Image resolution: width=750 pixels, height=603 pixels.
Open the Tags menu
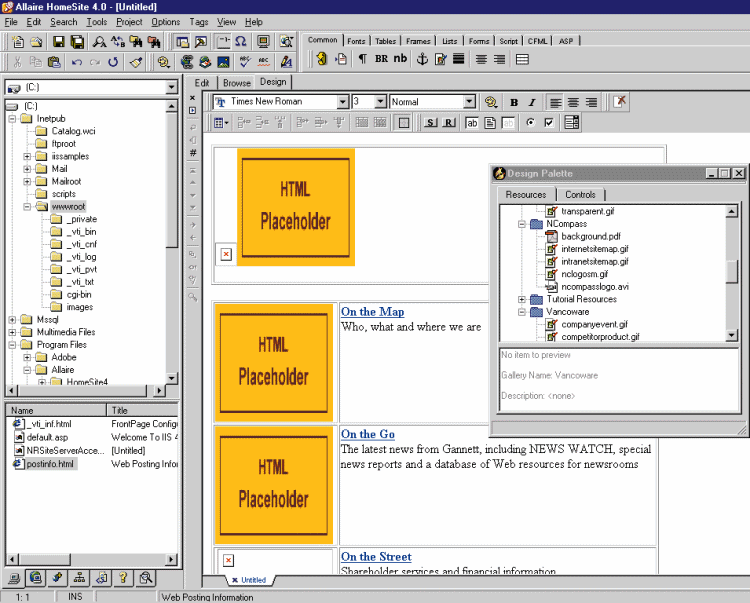[199, 22]
